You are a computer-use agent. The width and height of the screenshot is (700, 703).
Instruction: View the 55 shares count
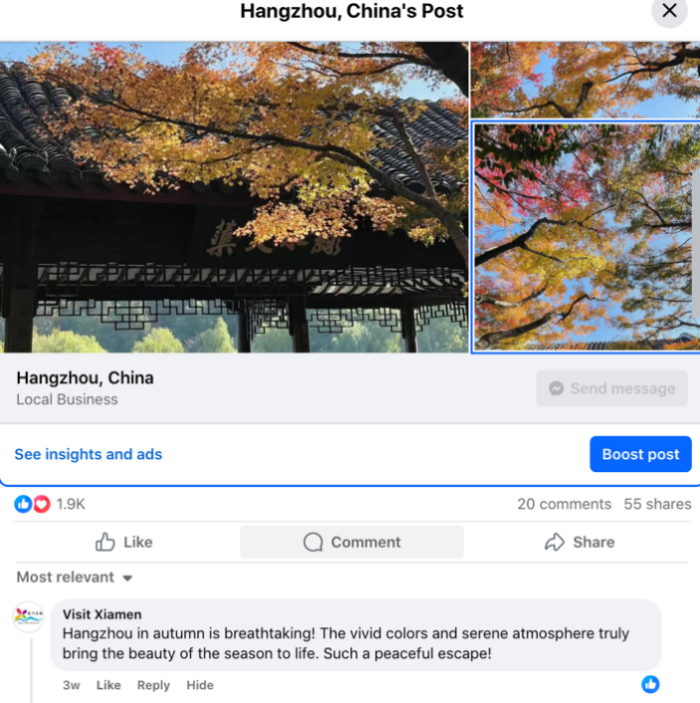(657, 504)
